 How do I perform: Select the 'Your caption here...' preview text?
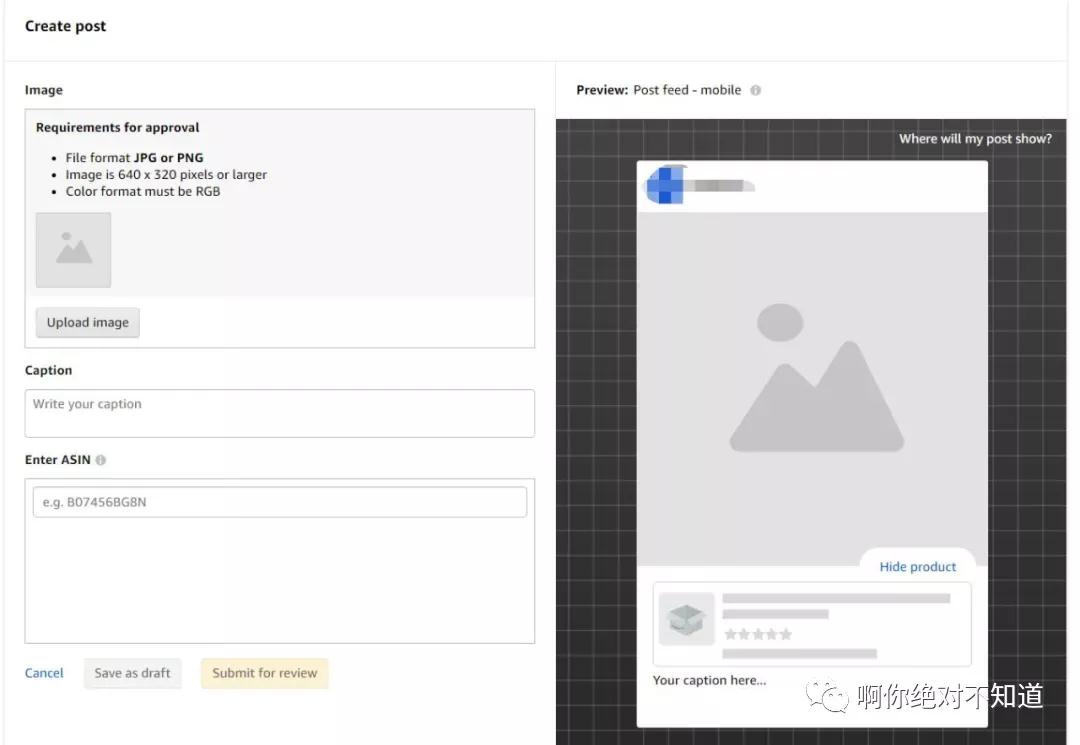tap(709, 681)
